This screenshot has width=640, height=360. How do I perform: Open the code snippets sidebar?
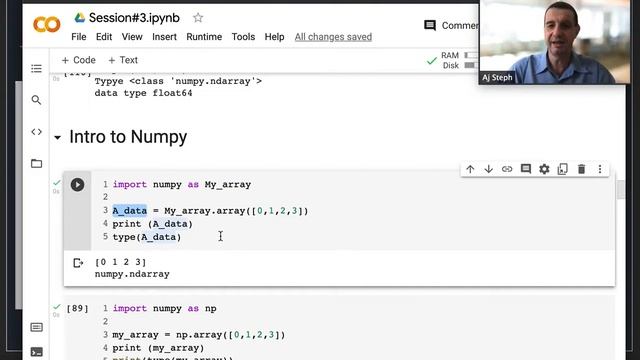(36, 132)
